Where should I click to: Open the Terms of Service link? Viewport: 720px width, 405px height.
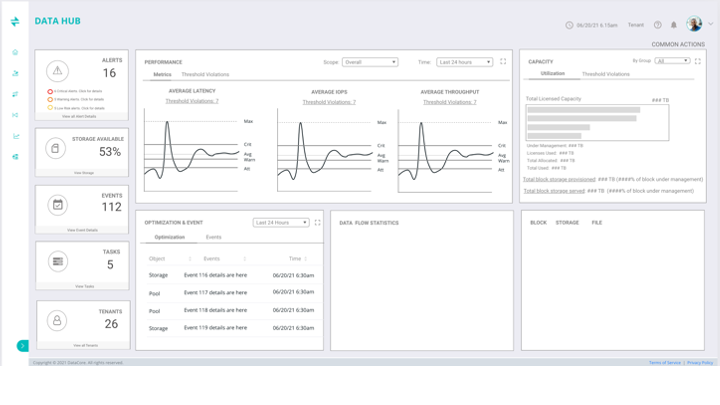tap(665, 363)
